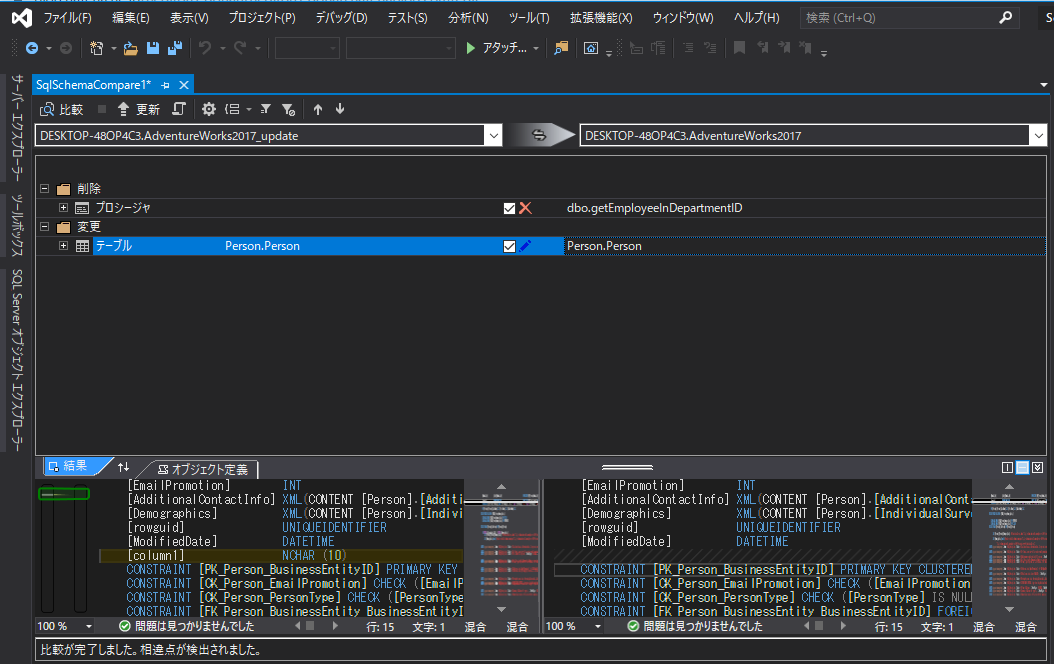Viewport: 1054px width, 664px height.
Task: Open the SQL Server オブジェクト エクスプローラー side tab
Action: pyautogui.click(x=17, y=360)
